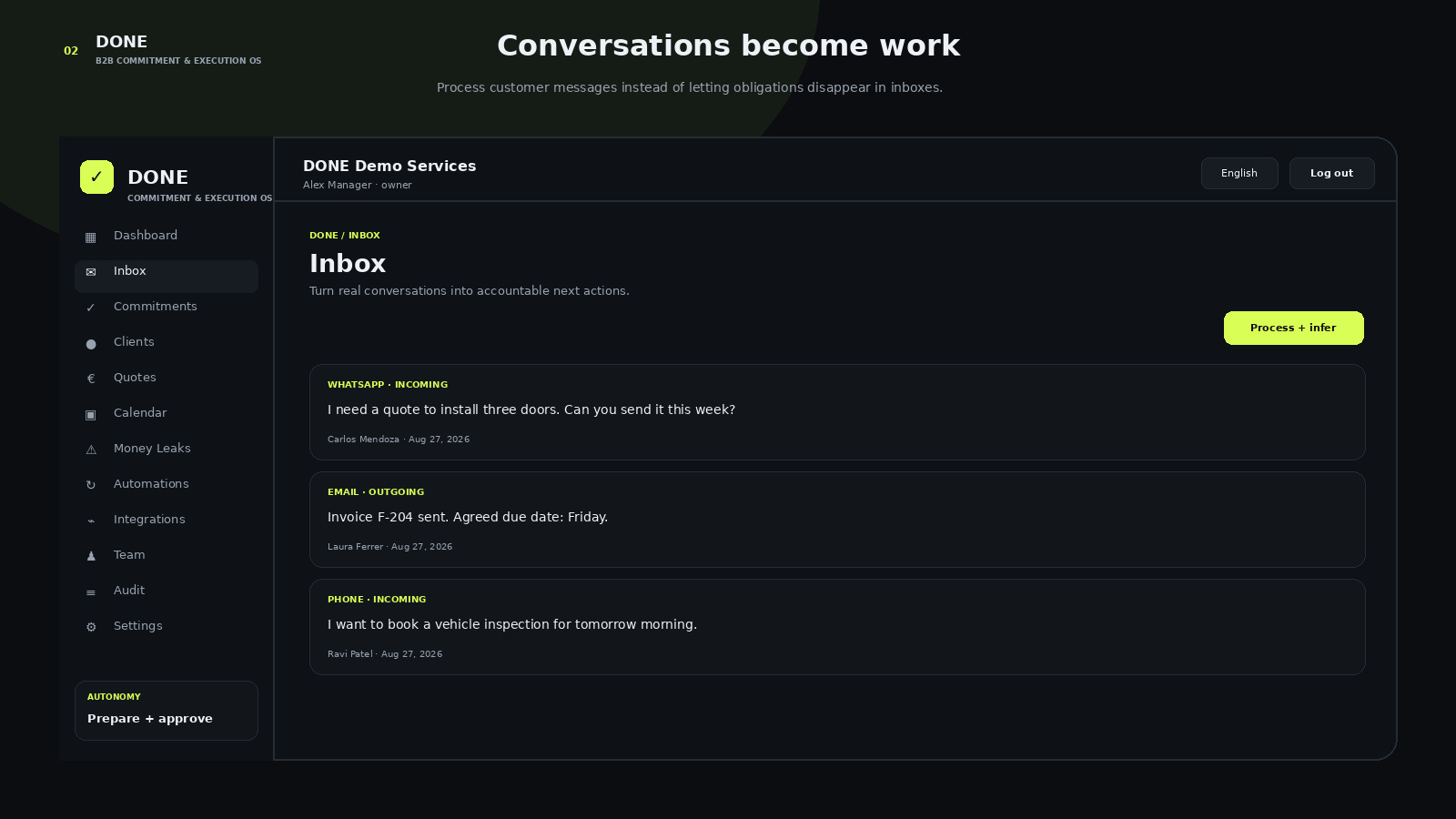Click the Log out button
The height and width of the screenshot is (819, 1456).
coord(1331,173)
